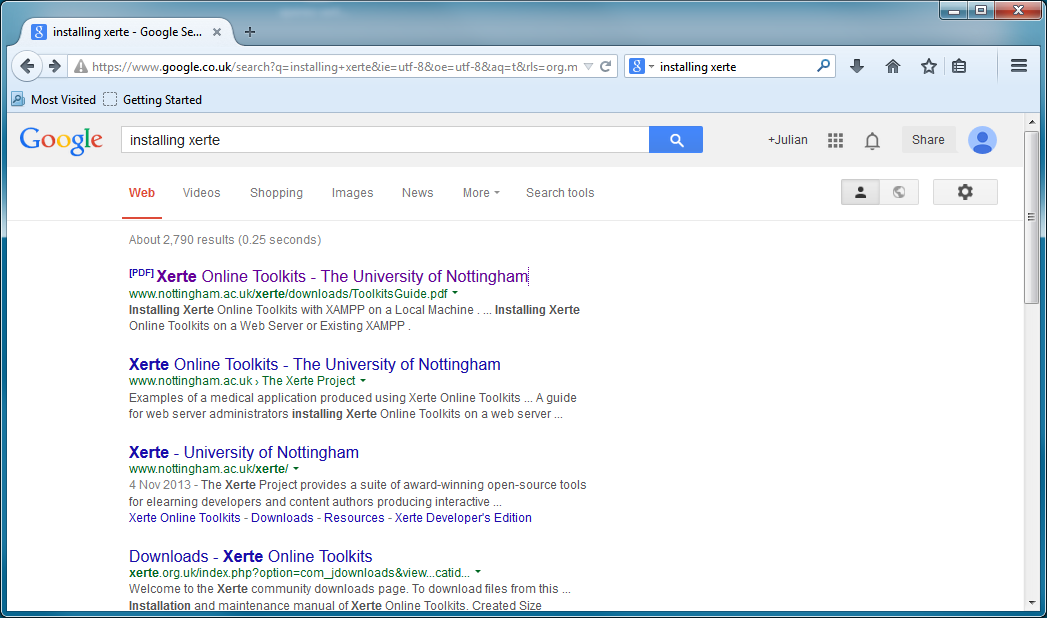Expand the More dropdown
The height and width of the screenshot is (618, 1047).
pyautogui.click(x=481, y=193)
